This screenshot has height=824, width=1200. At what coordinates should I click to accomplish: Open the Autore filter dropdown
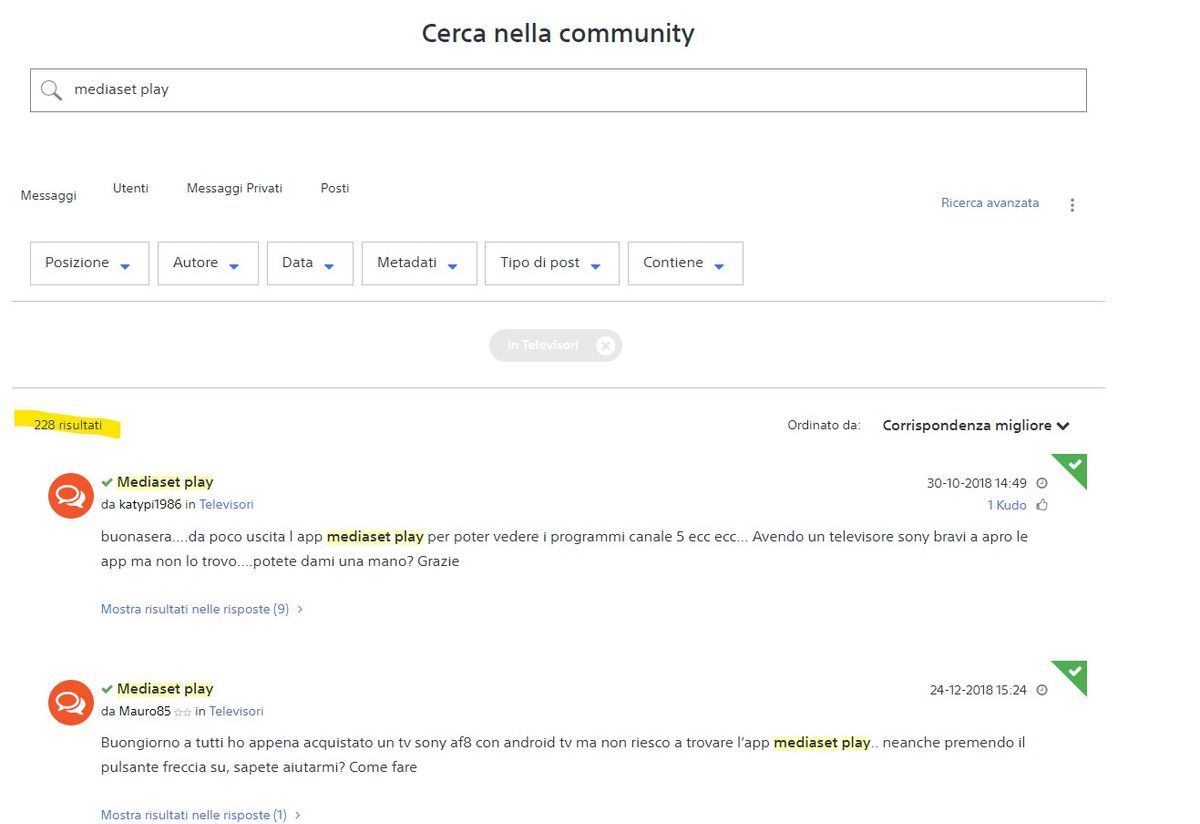207,263
